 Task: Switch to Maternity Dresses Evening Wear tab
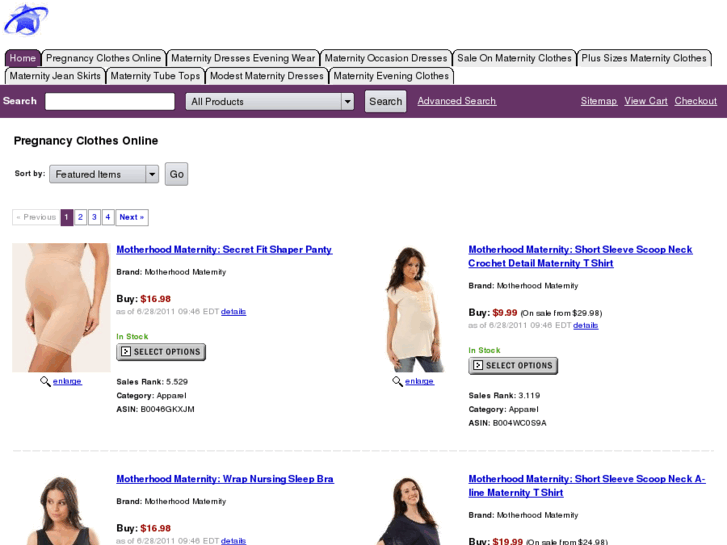tap(243, 58)
